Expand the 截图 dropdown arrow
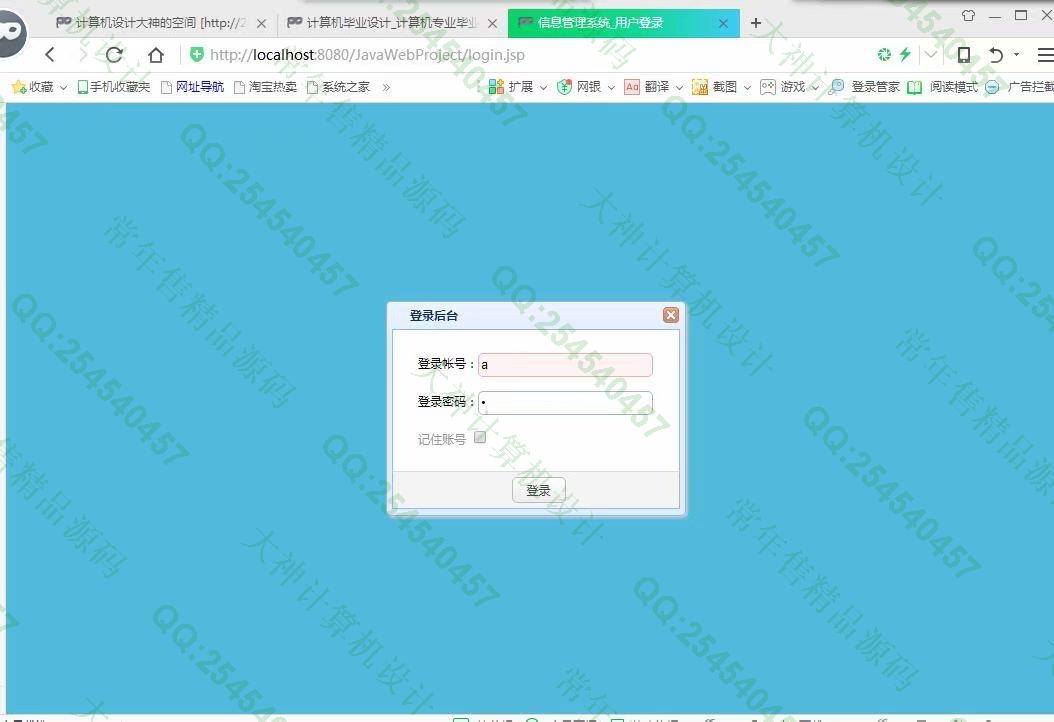 747,87
